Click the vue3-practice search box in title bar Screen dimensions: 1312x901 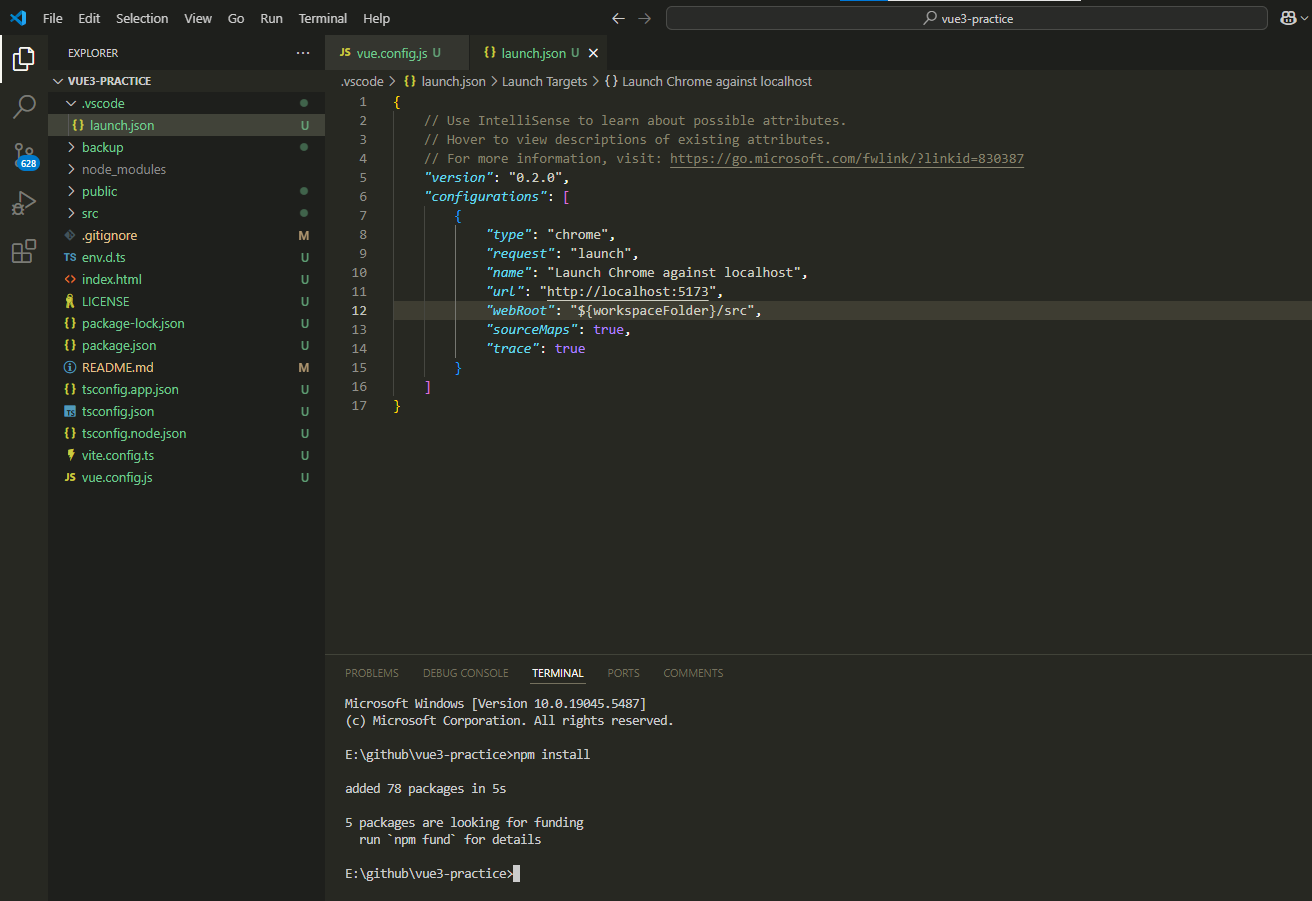[x=965, y=17]
